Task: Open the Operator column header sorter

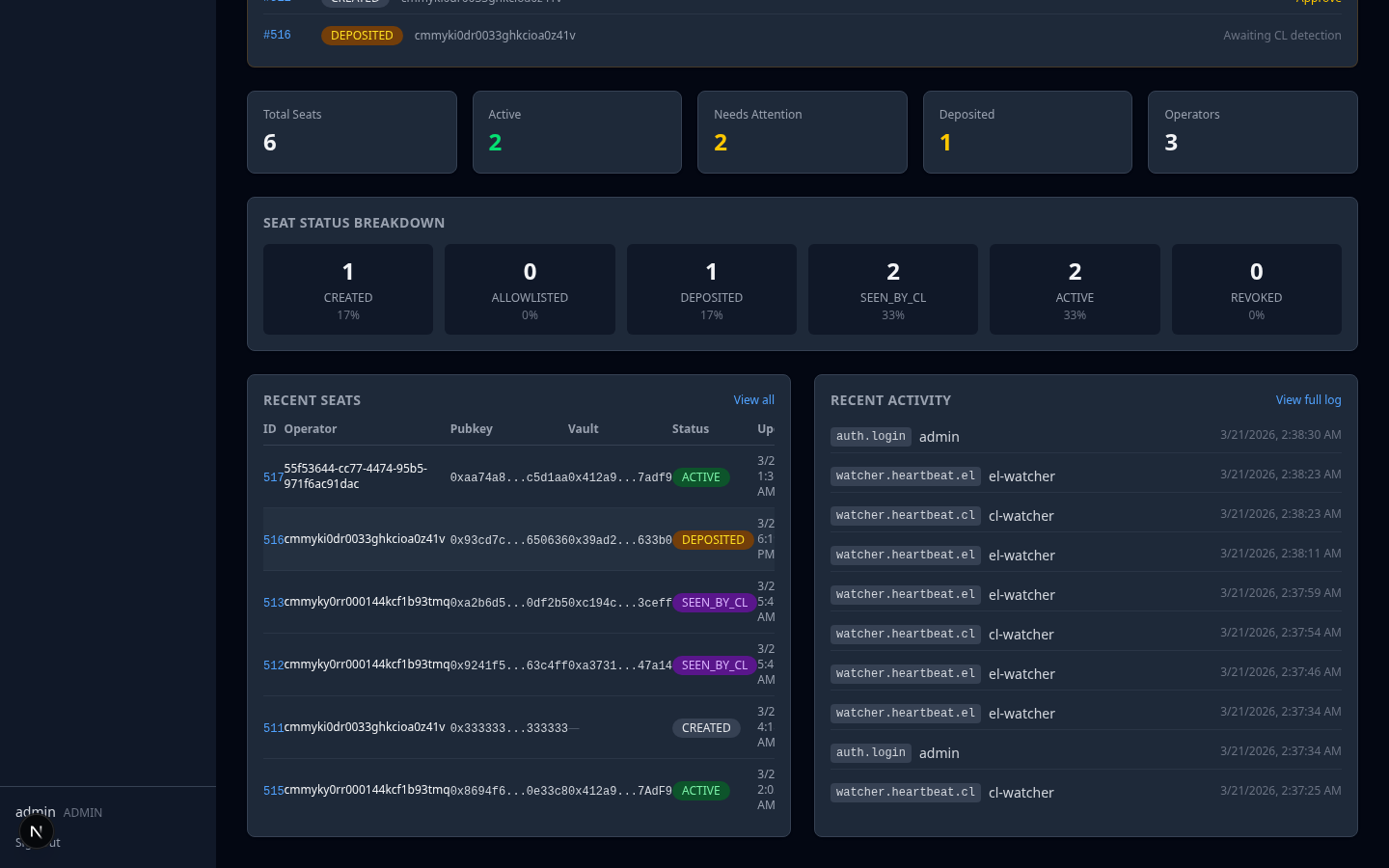Action: [312, 428]
